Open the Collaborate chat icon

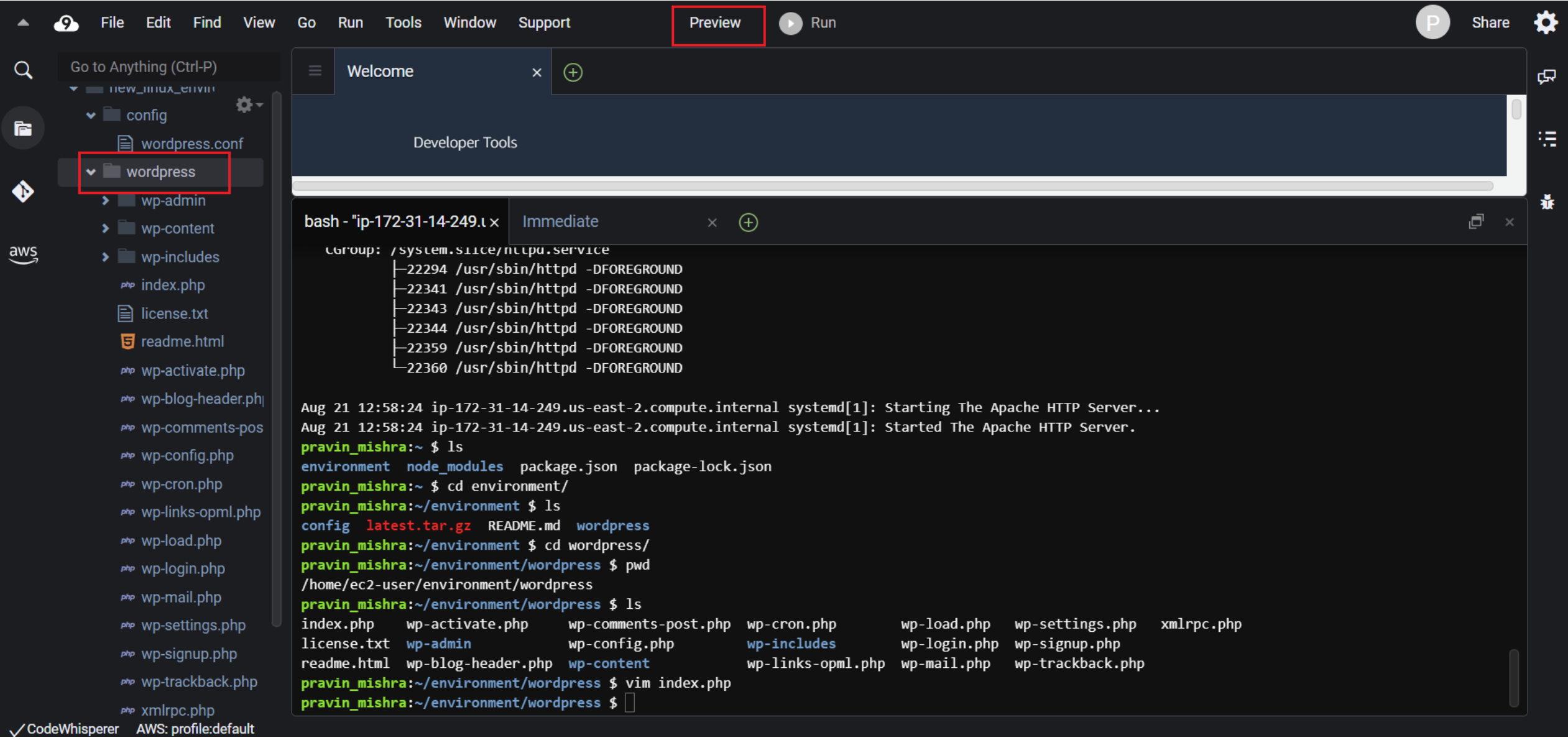tap(1547, 76)
